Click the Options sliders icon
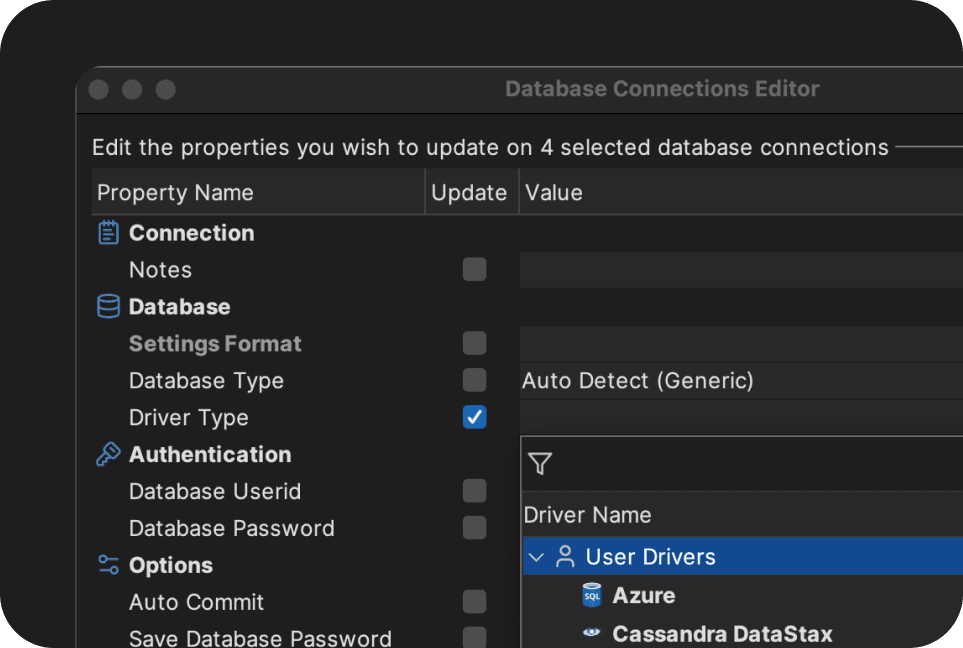 (107, 565)
